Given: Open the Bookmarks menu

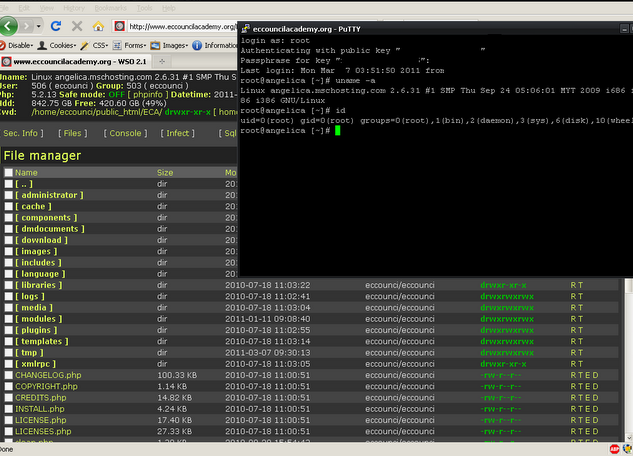Looking at the screenshot, I should pyautogui.click(x=110, y=8).
